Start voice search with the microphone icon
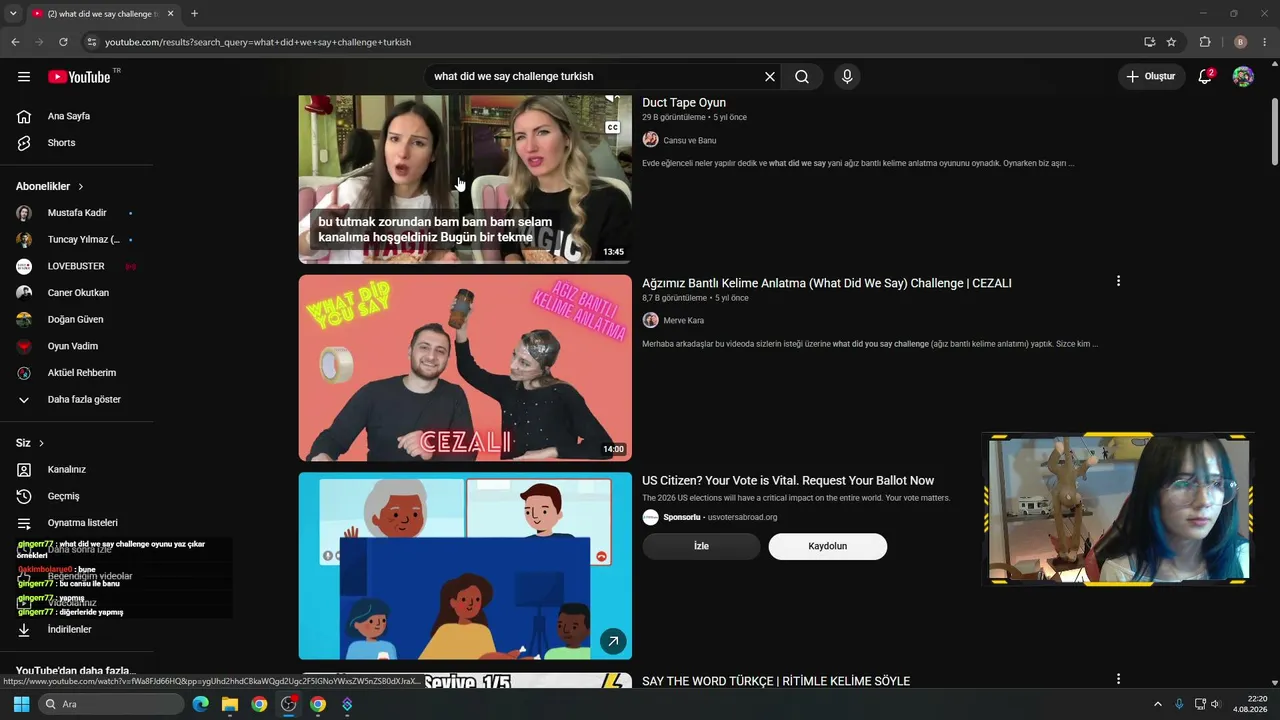The image size is (1280, 720). pyautogui.click(x=847, y=77)
